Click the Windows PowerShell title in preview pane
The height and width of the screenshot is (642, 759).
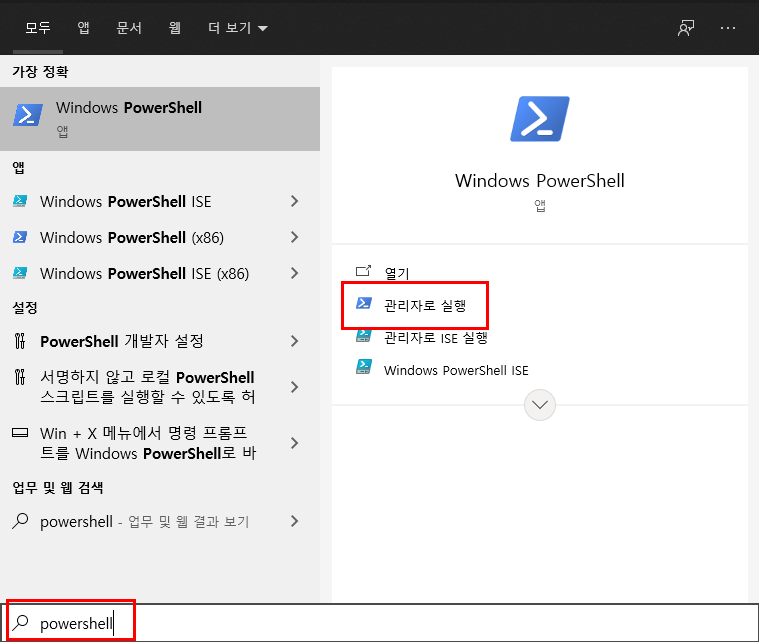(540, 181)
